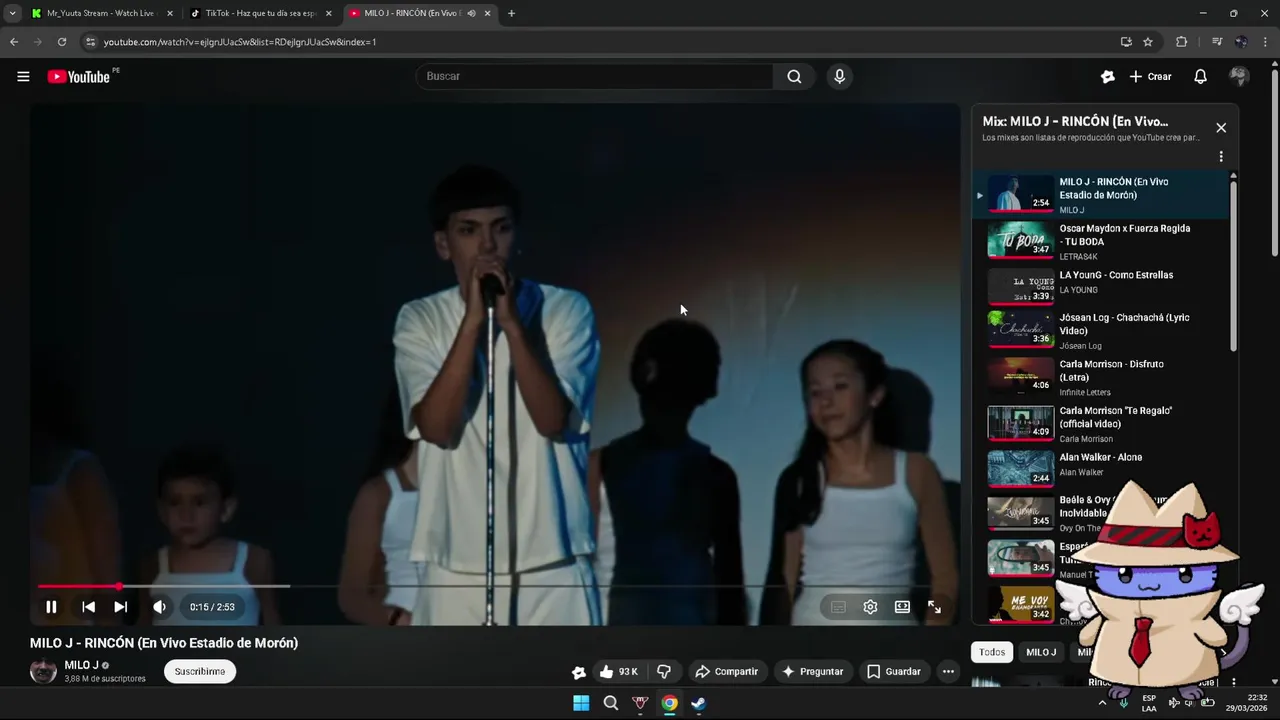Screen dimensions: 1280x720
Task: Open the Windows Start menu
Action: [581, 703]
